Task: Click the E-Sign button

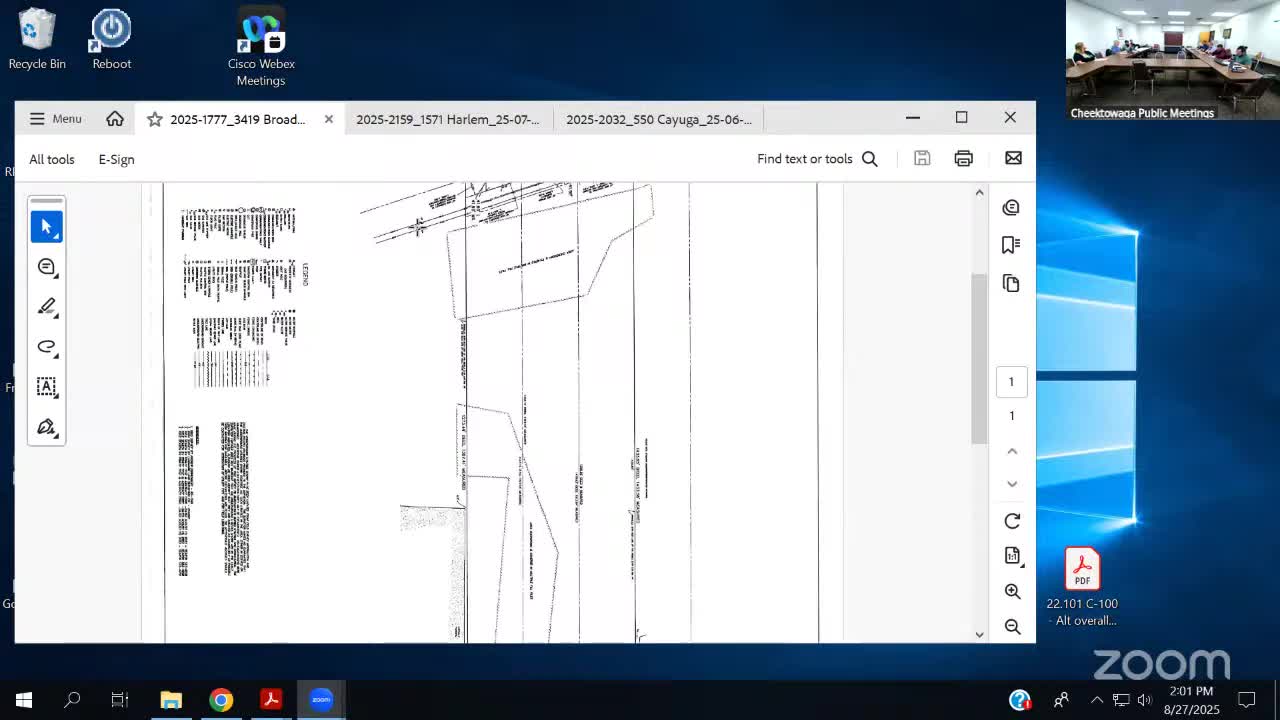Action: click(x=116, y=159)
